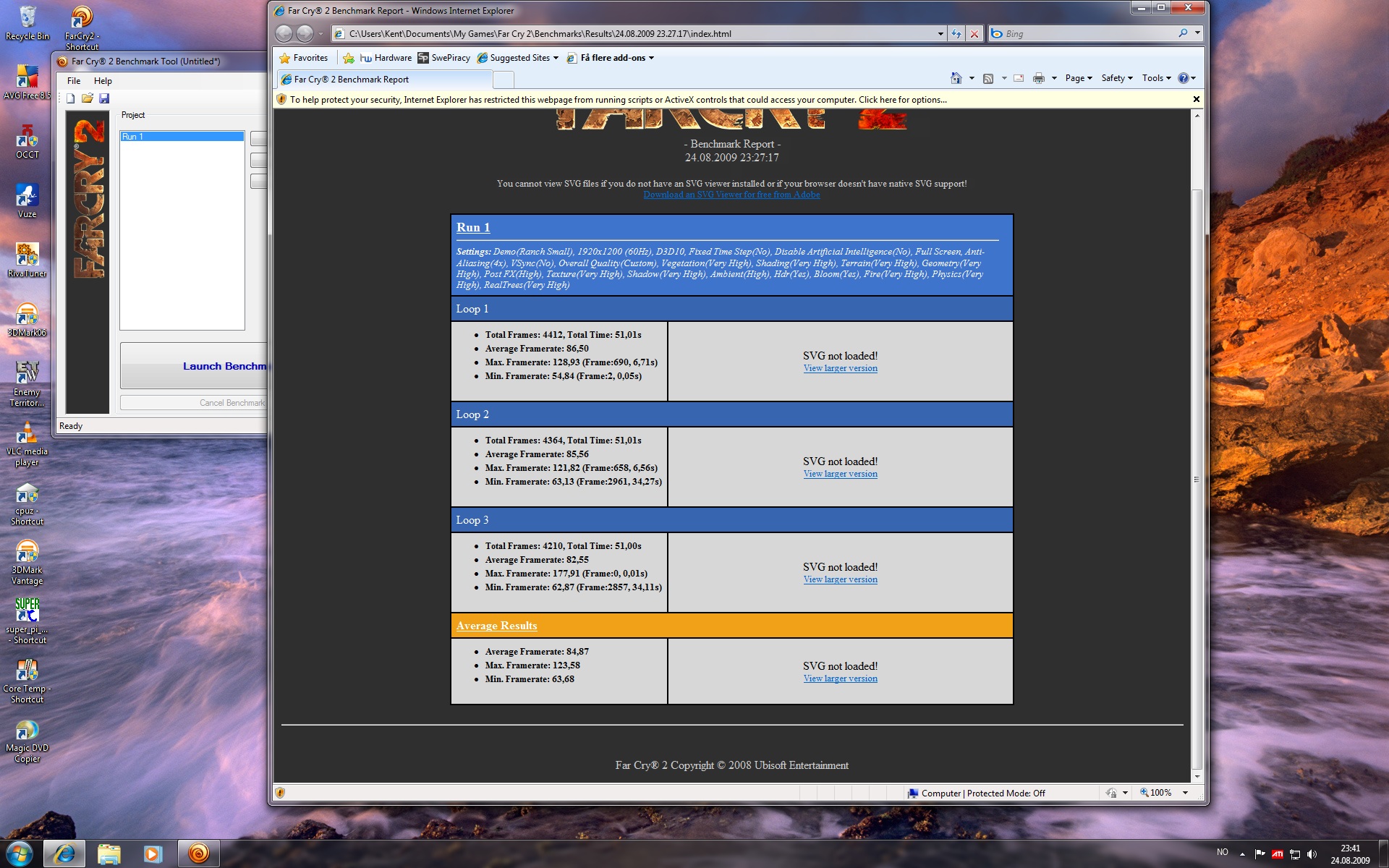Click the Add to Favorites Bar icon
1389x868 pixels.
pos(349,58)
